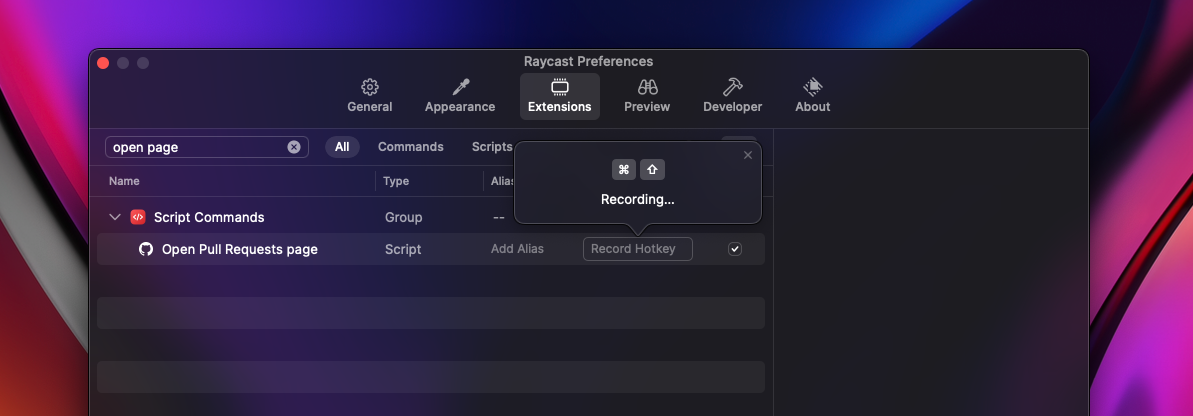Screen dimensions: 1193x416
Task: Open Preview via the binoculars icon
Action: coord(647,87)
